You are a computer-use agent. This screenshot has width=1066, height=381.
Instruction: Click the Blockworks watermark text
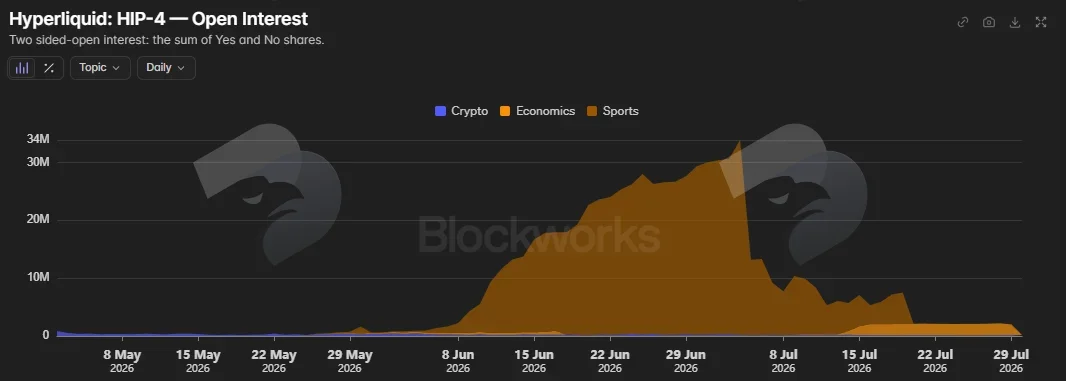tap(539, 235)
